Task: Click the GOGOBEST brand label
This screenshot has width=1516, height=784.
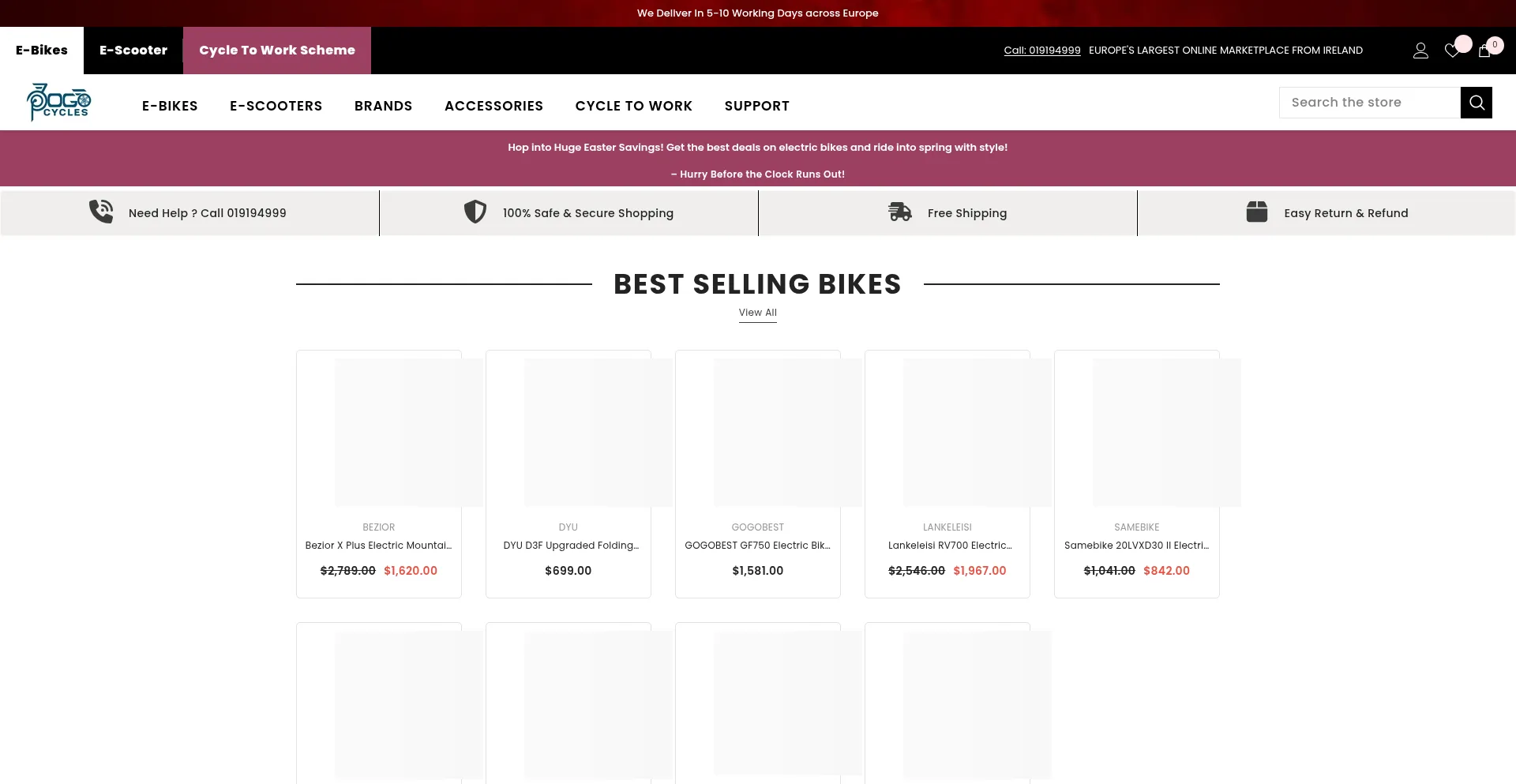Action: point(758,527)
